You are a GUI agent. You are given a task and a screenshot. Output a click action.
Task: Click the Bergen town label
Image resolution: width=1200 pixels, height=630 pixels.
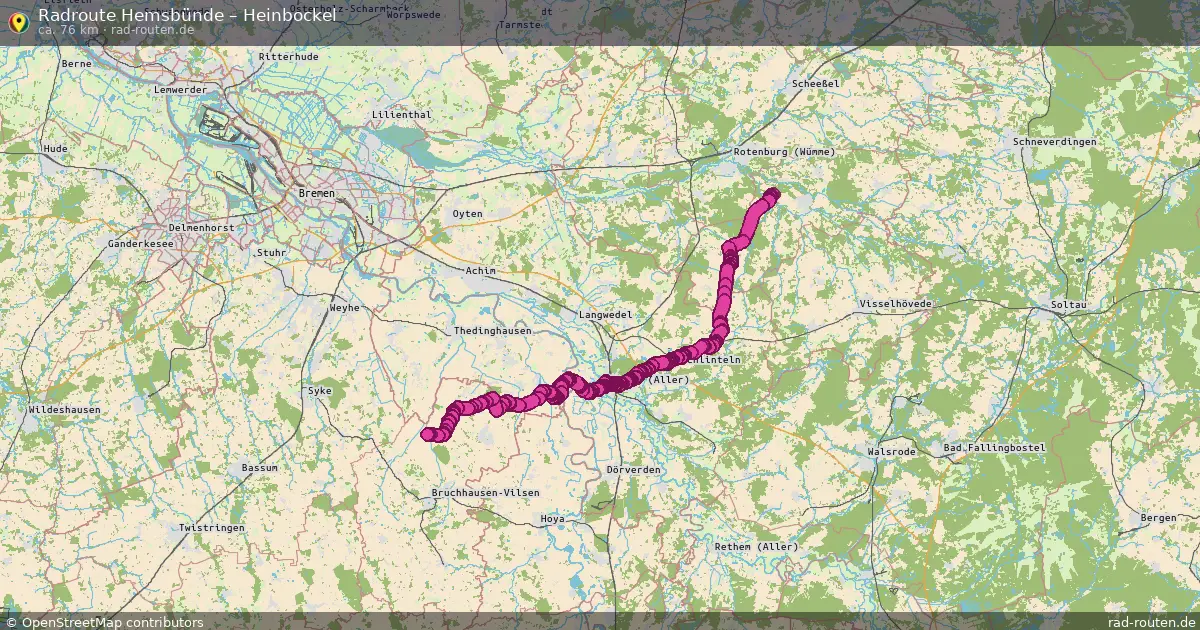[x=1159, y=518]
